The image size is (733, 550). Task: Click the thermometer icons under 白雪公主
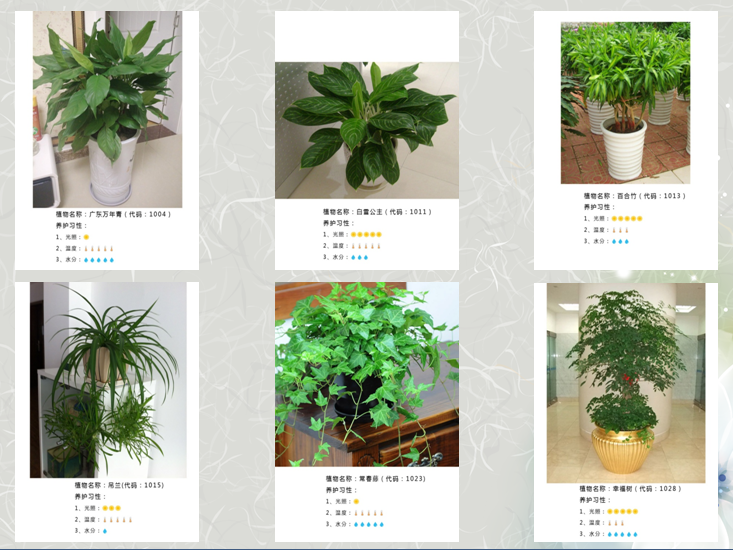click(x=366, y=246)
